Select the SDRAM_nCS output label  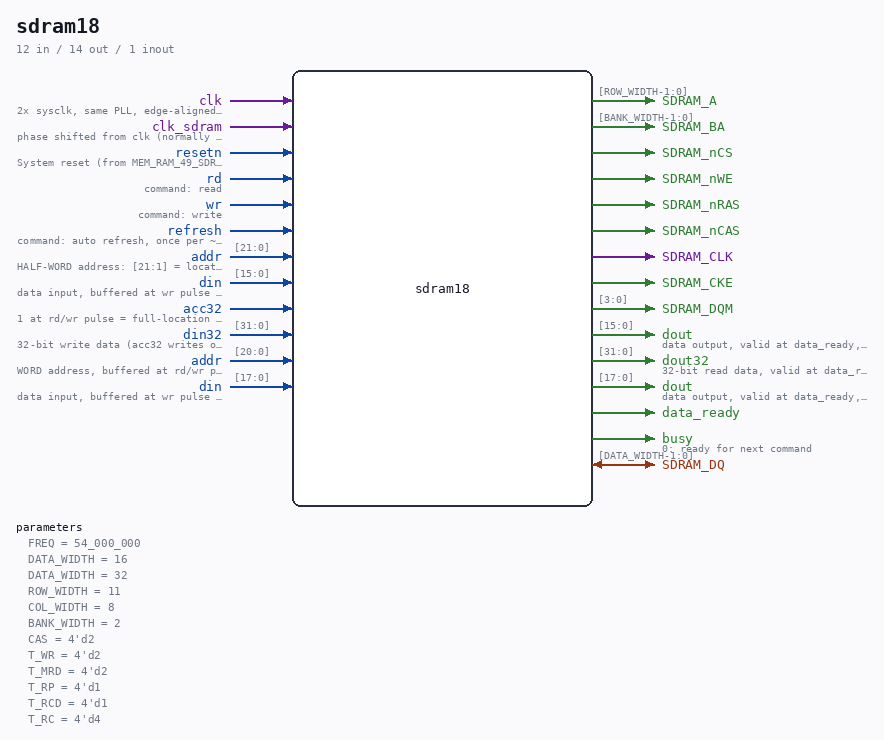(697, 153)
